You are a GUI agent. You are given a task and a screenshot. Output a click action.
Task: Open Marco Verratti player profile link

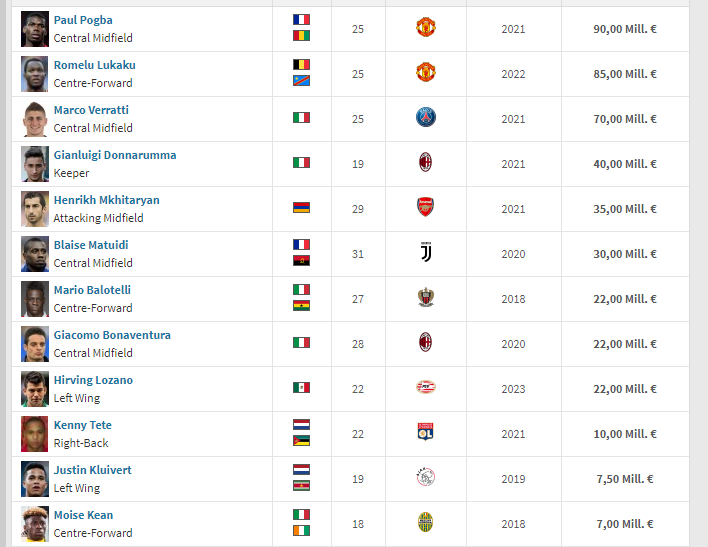click(x=91, y=110)
